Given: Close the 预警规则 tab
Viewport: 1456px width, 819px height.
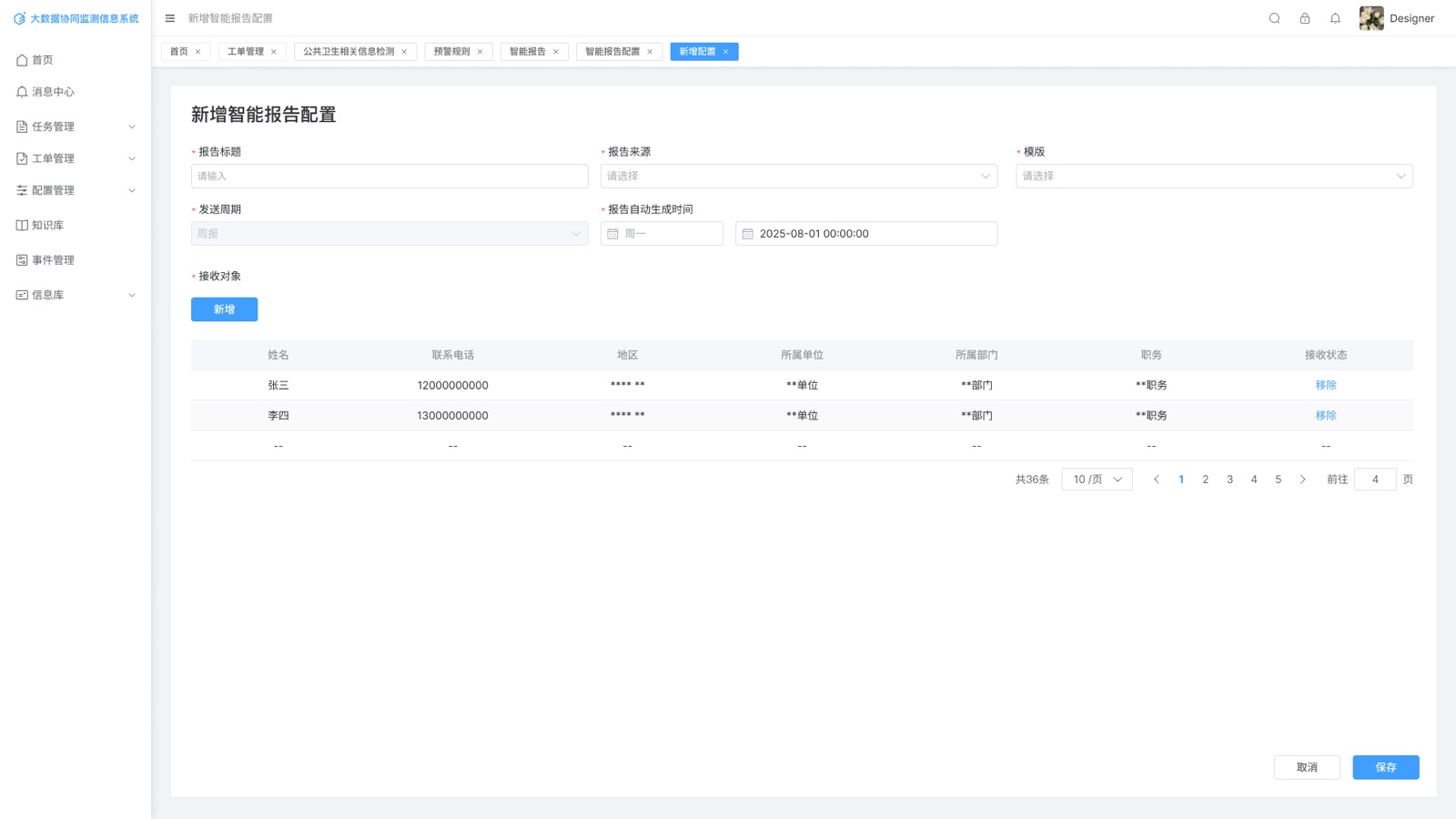Looking at the screenshot, I should point(480,52).
